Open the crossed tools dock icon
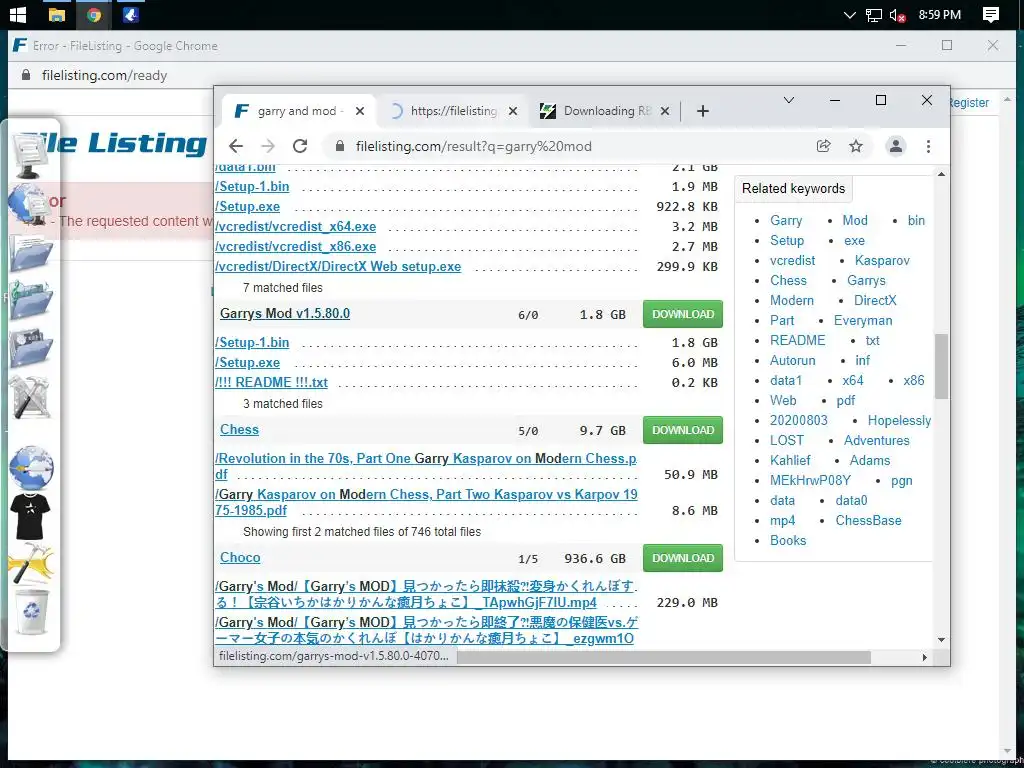Image resolution: width=1024 pixels, height=768 pixels. [x=30, y=397]
